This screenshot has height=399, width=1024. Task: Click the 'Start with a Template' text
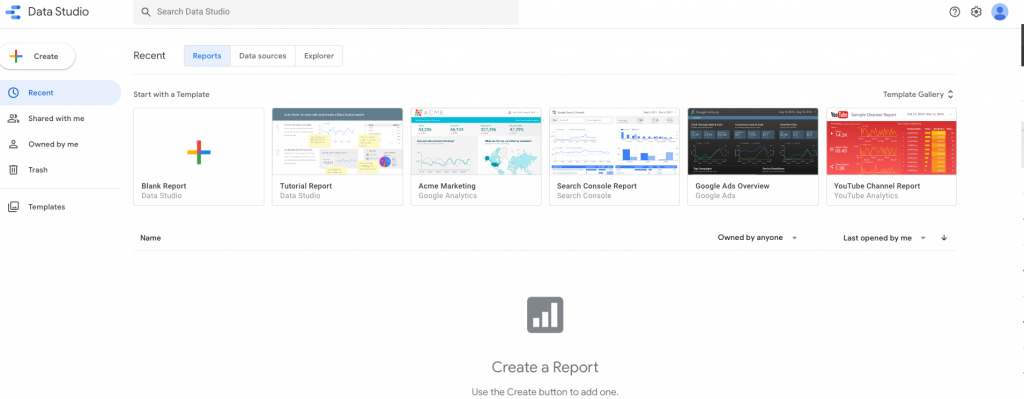(x=171, y=95)
